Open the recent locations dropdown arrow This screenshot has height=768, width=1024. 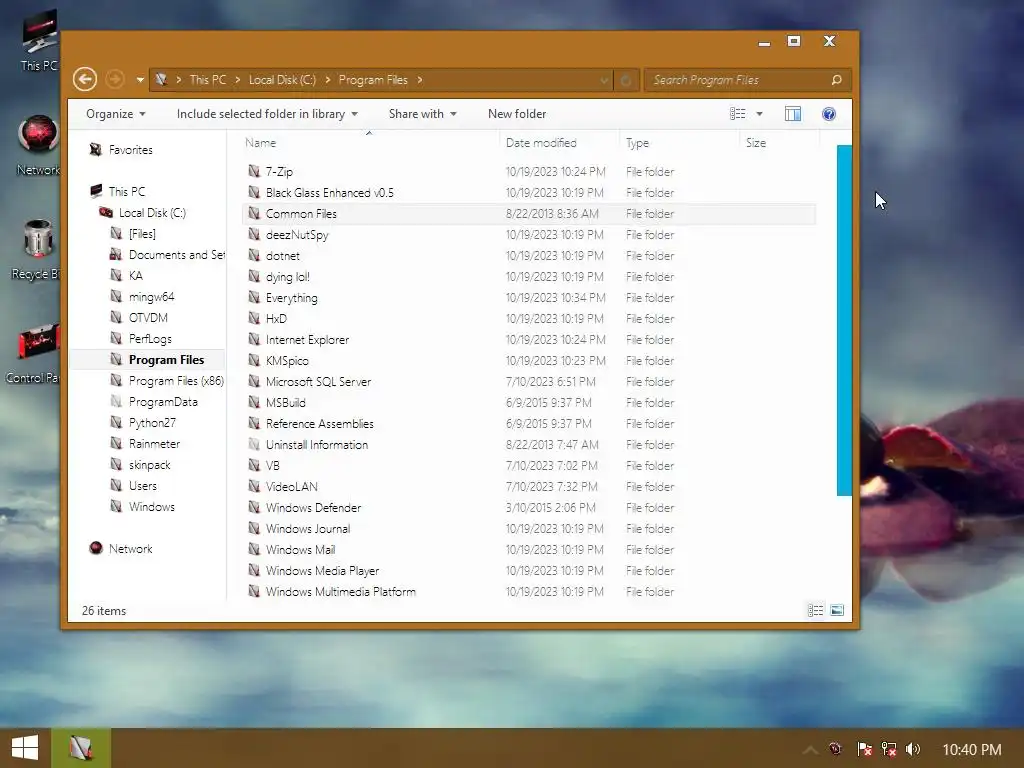(140, 80)
